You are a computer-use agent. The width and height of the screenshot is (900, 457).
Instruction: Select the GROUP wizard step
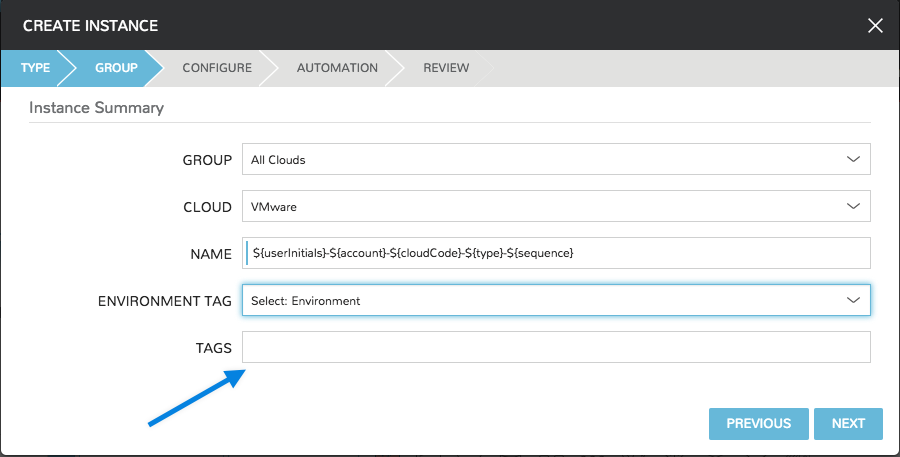pyautogui.click(x=116, y=68)
